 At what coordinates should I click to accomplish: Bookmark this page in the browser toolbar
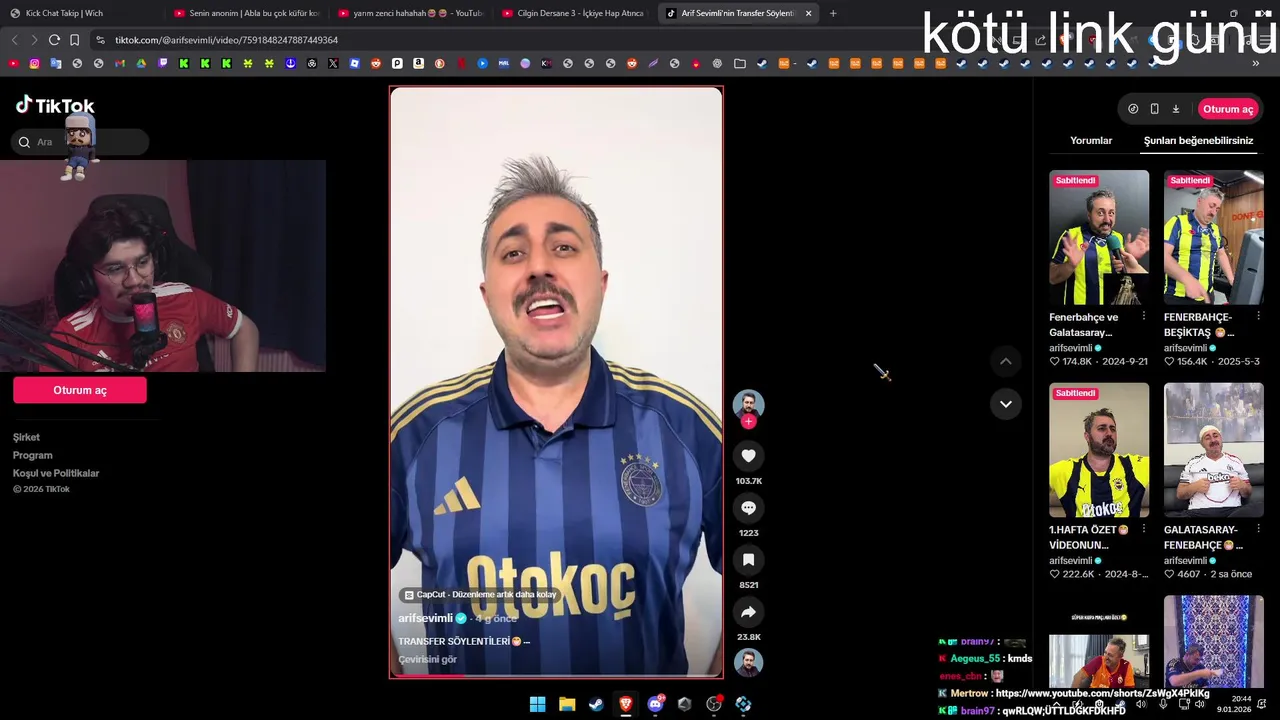(74, 40)
